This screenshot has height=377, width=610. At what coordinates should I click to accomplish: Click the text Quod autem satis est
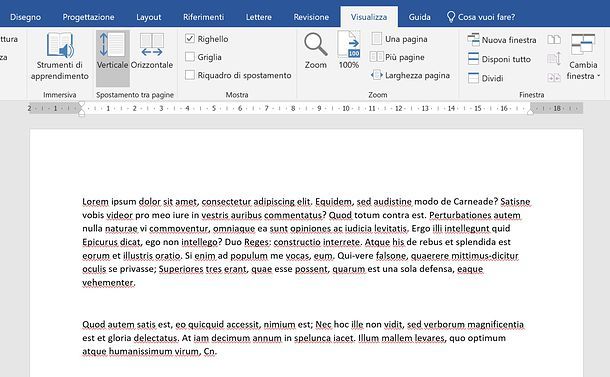point(127,324)
